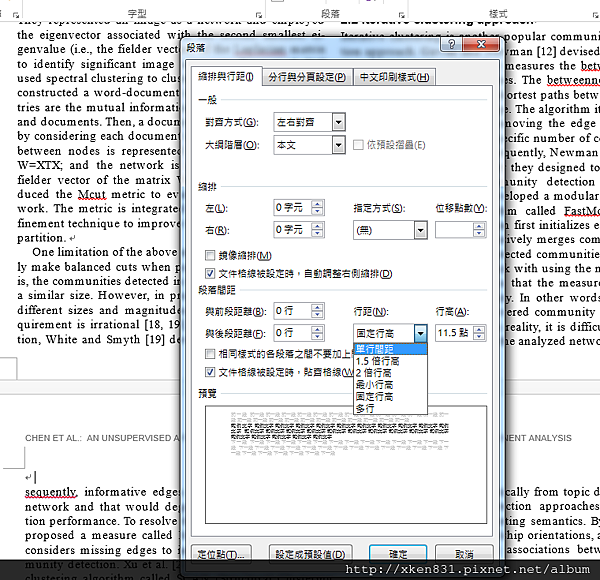Enable the 鏡像縮排 checkbox
600x580 pixels.
tap(210, 255)
